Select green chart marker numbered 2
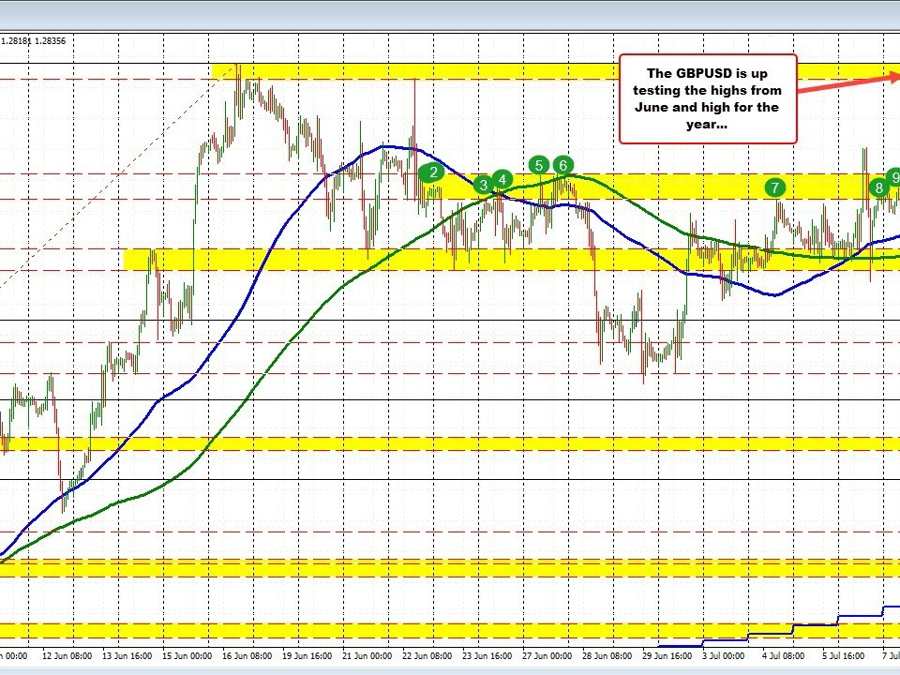Screen dimensions: 900x675 coord(433,172)
